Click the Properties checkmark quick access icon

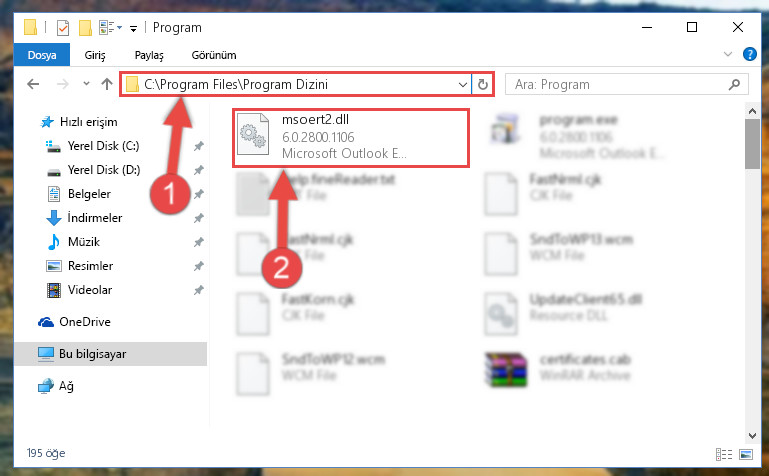coord(63,28)
